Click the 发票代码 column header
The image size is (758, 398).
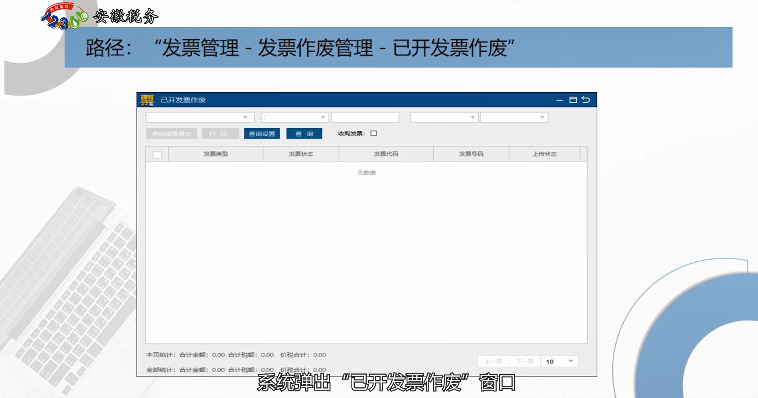[386, 154]
